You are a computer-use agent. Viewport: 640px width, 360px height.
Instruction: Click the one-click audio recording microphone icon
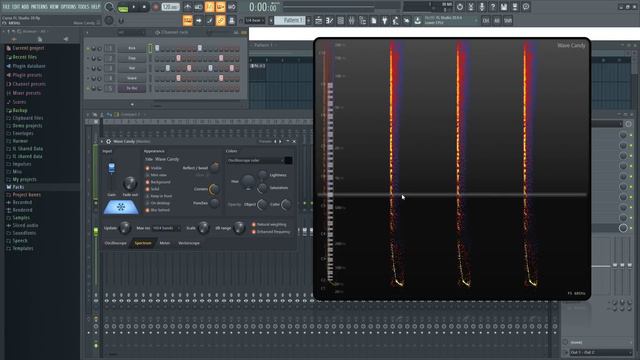click(482, 7)
